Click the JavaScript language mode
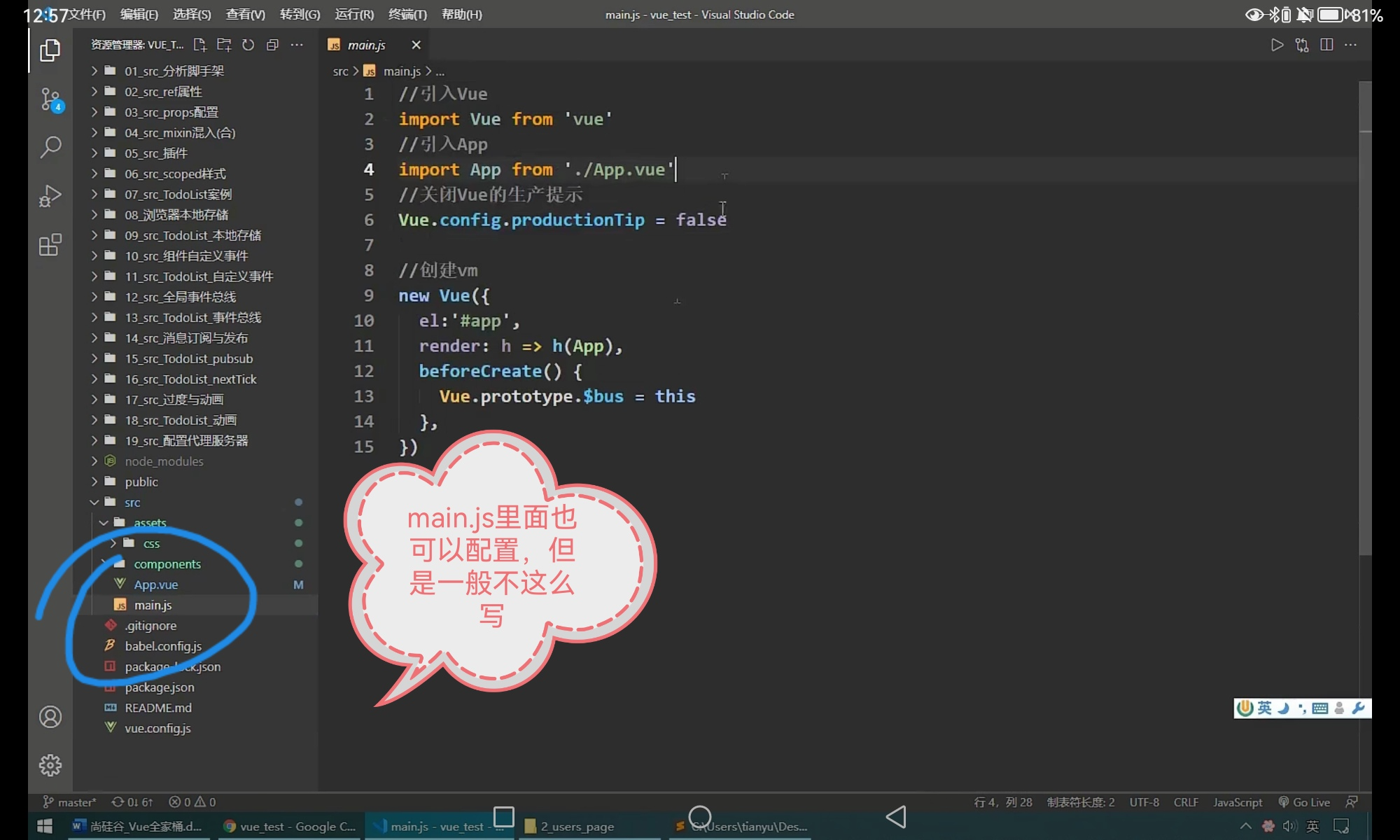This screenshot has width=1400, height=840. coord(1237,802)
